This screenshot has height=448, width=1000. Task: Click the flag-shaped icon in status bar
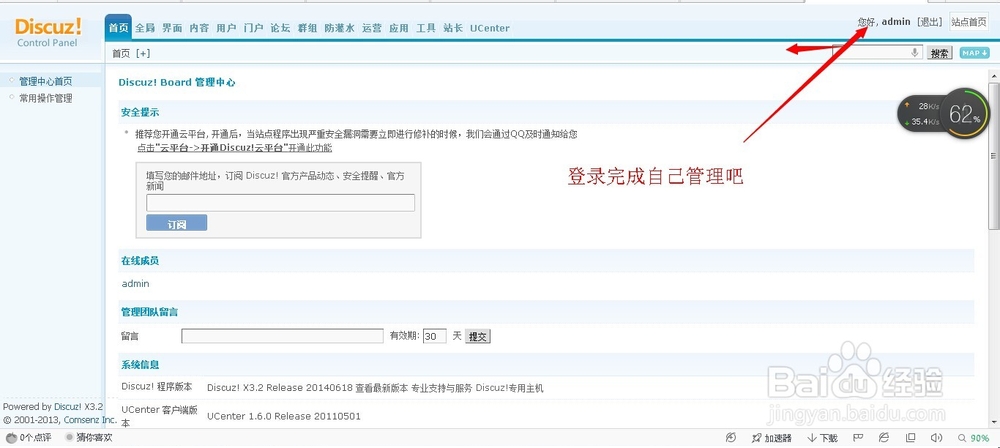click(x=858, y=438)
